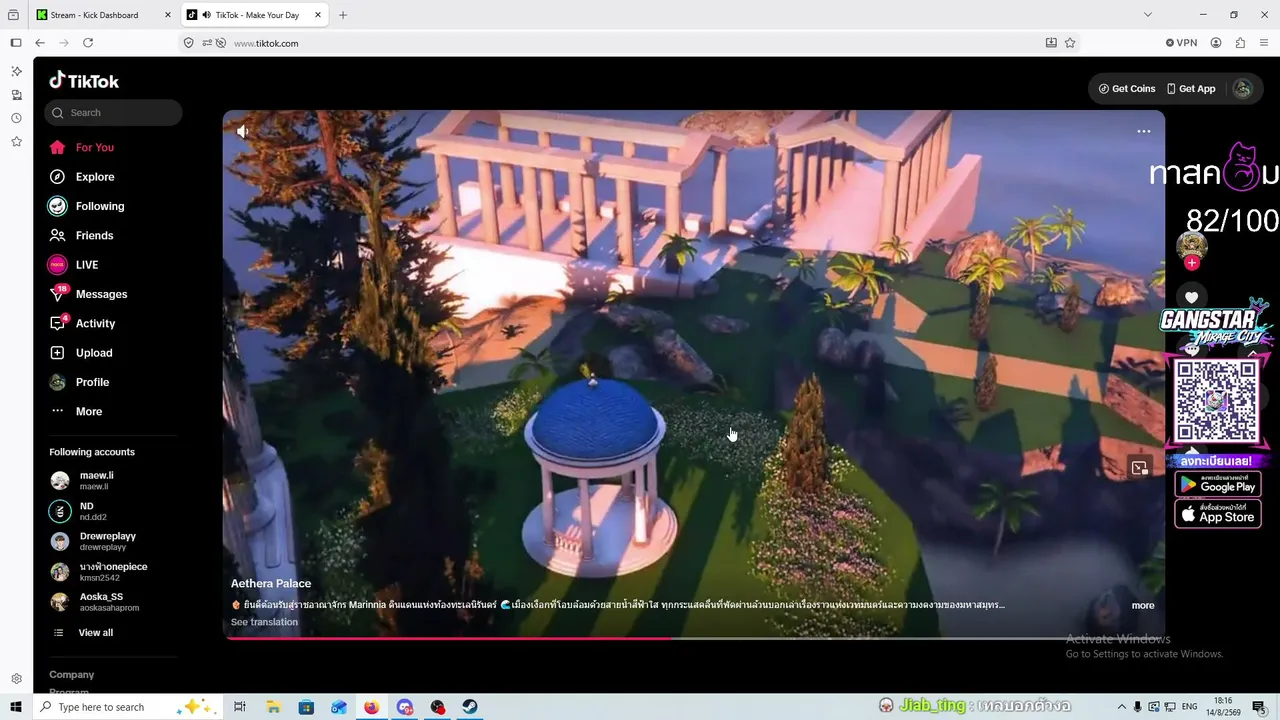This screenshot has height=720, width=1280.
Task: Show hidden system tray icons
Action: (x=1121, y=707)
